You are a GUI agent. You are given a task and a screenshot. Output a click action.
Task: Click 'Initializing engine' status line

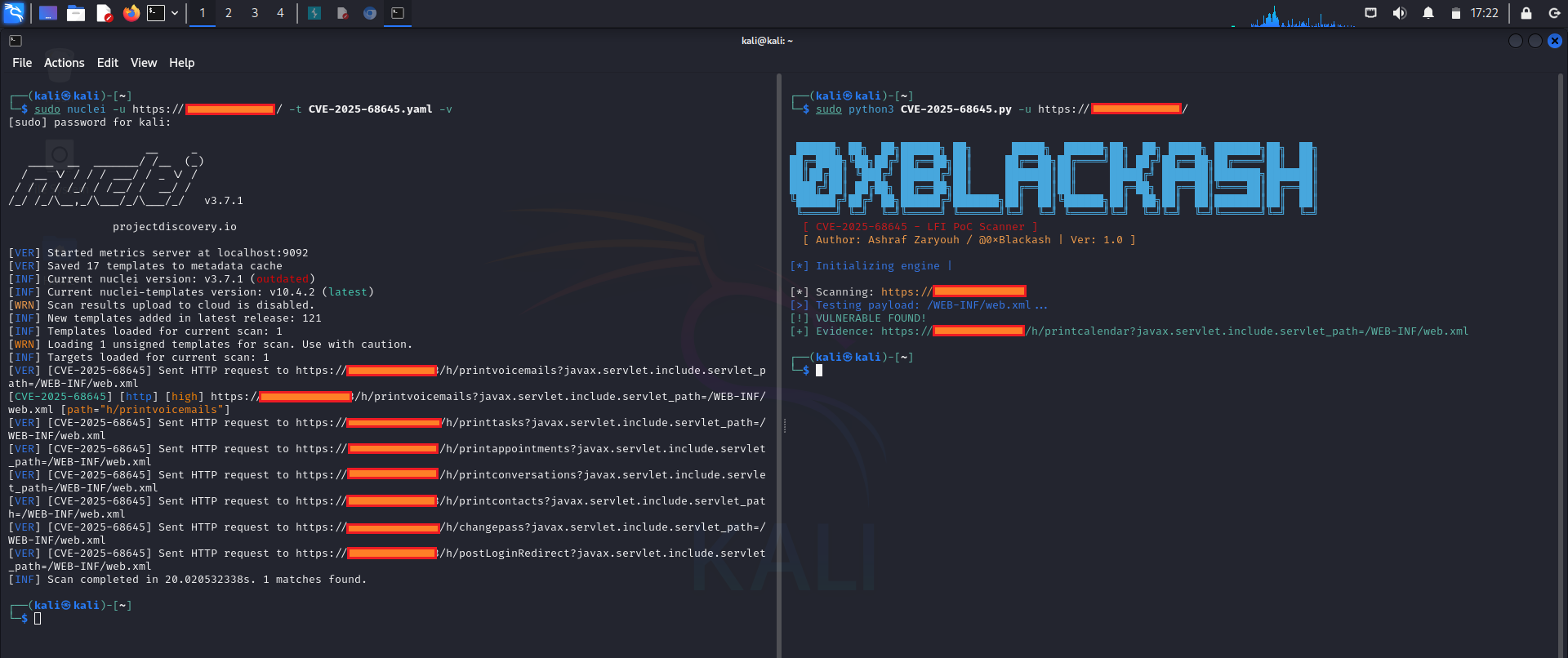[x=871, y=266]
